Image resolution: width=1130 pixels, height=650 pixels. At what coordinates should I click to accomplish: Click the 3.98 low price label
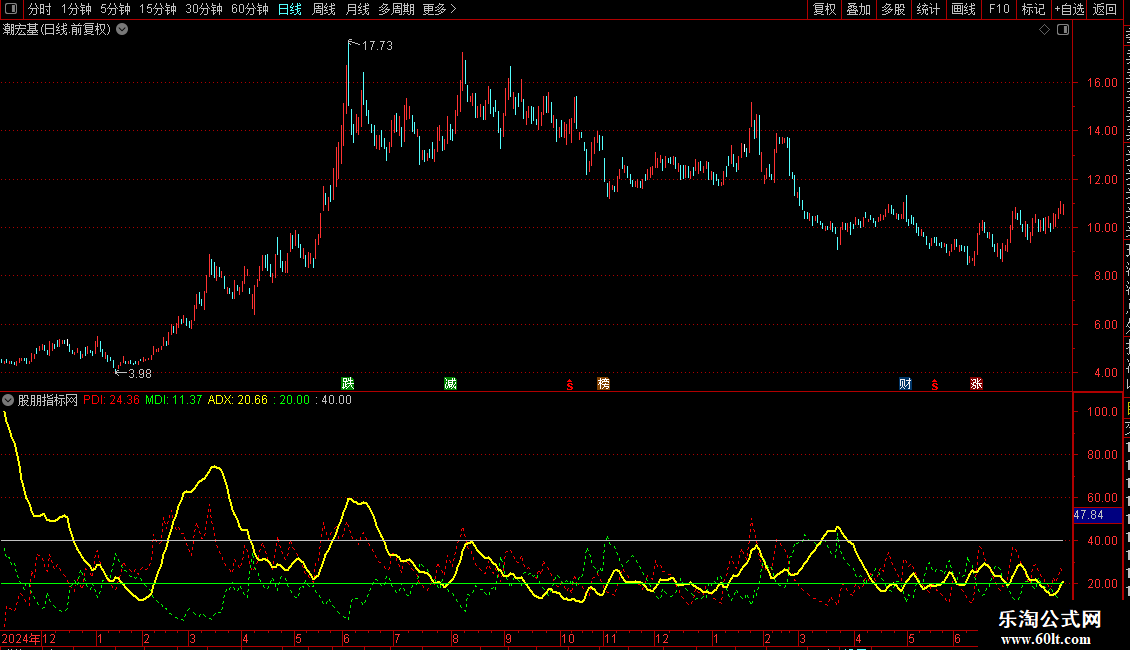point(140,373)
